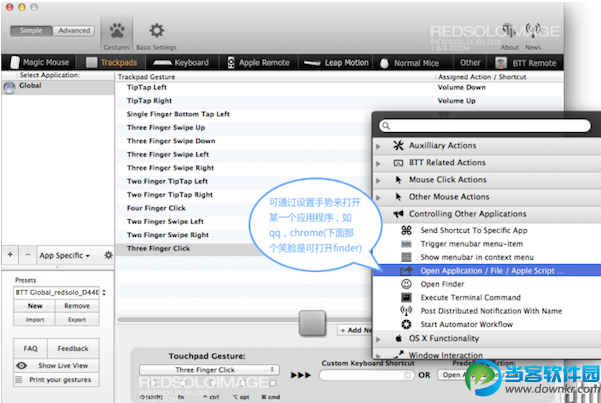Choose Post Distributed Notification With Name
The height and width of the screenshot is (403, 601).
pos(487,311)
